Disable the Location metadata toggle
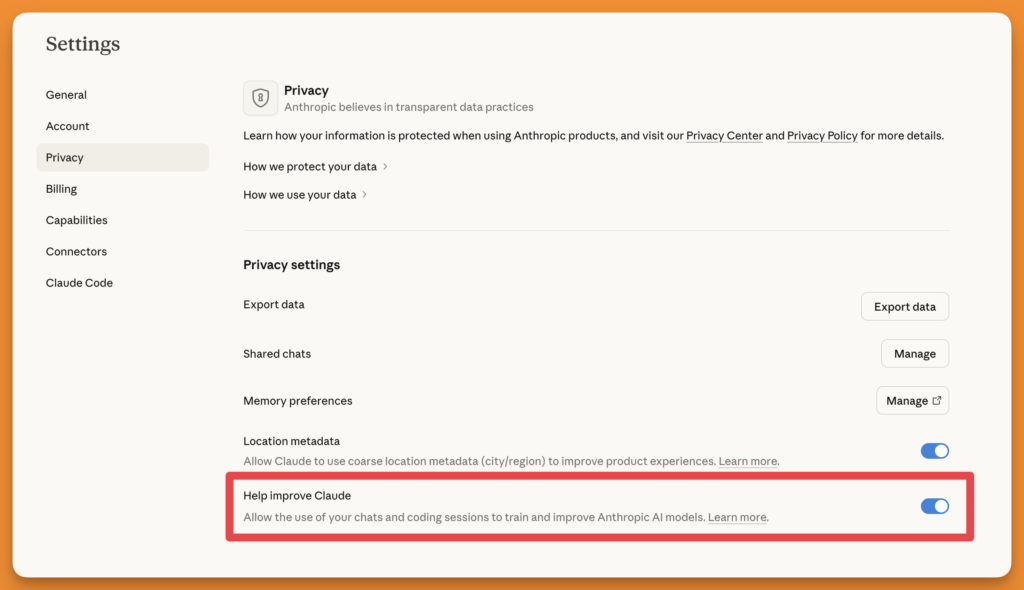 (934, 451)
